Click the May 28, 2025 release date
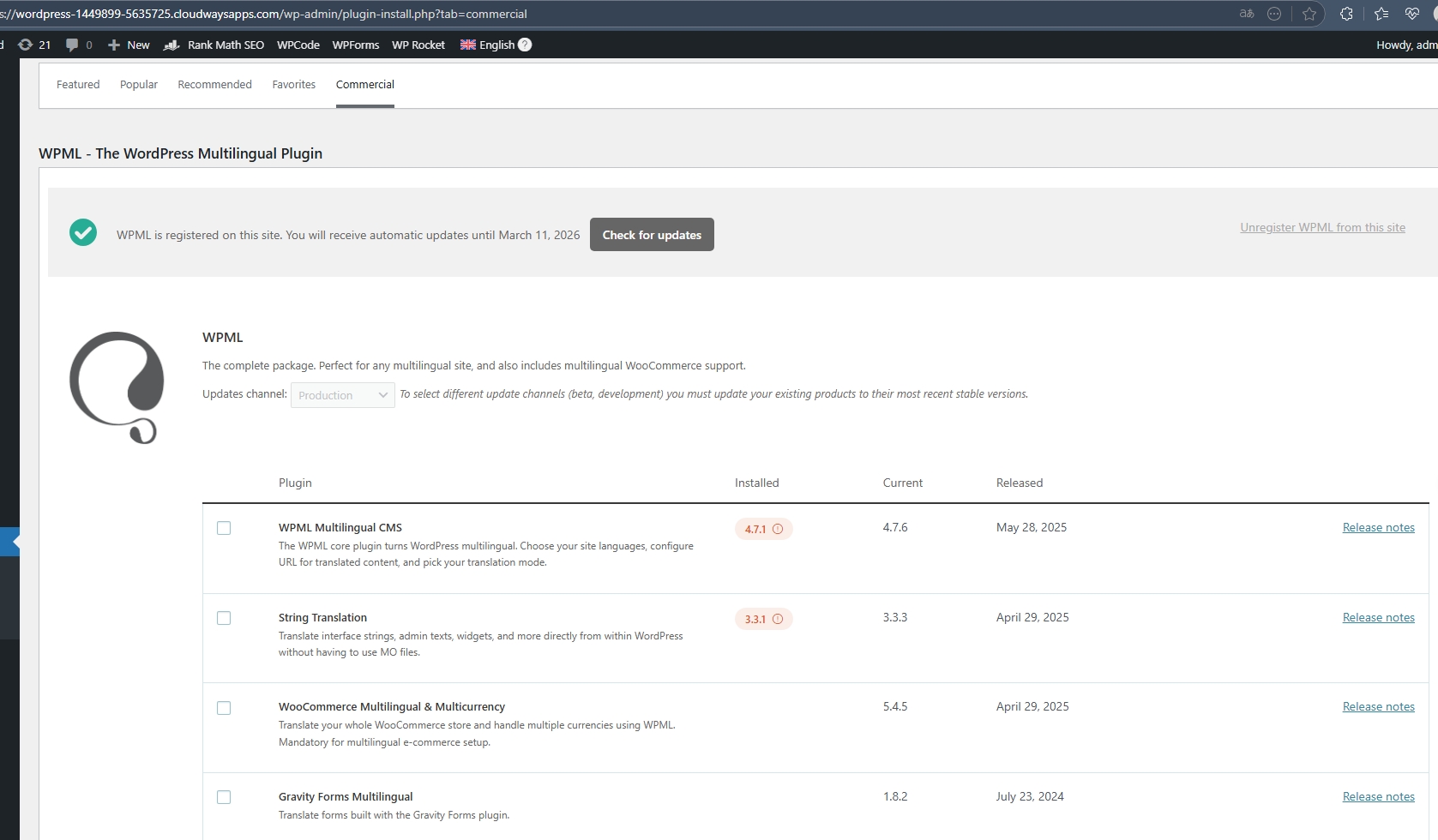 [x=1032, y=527]
